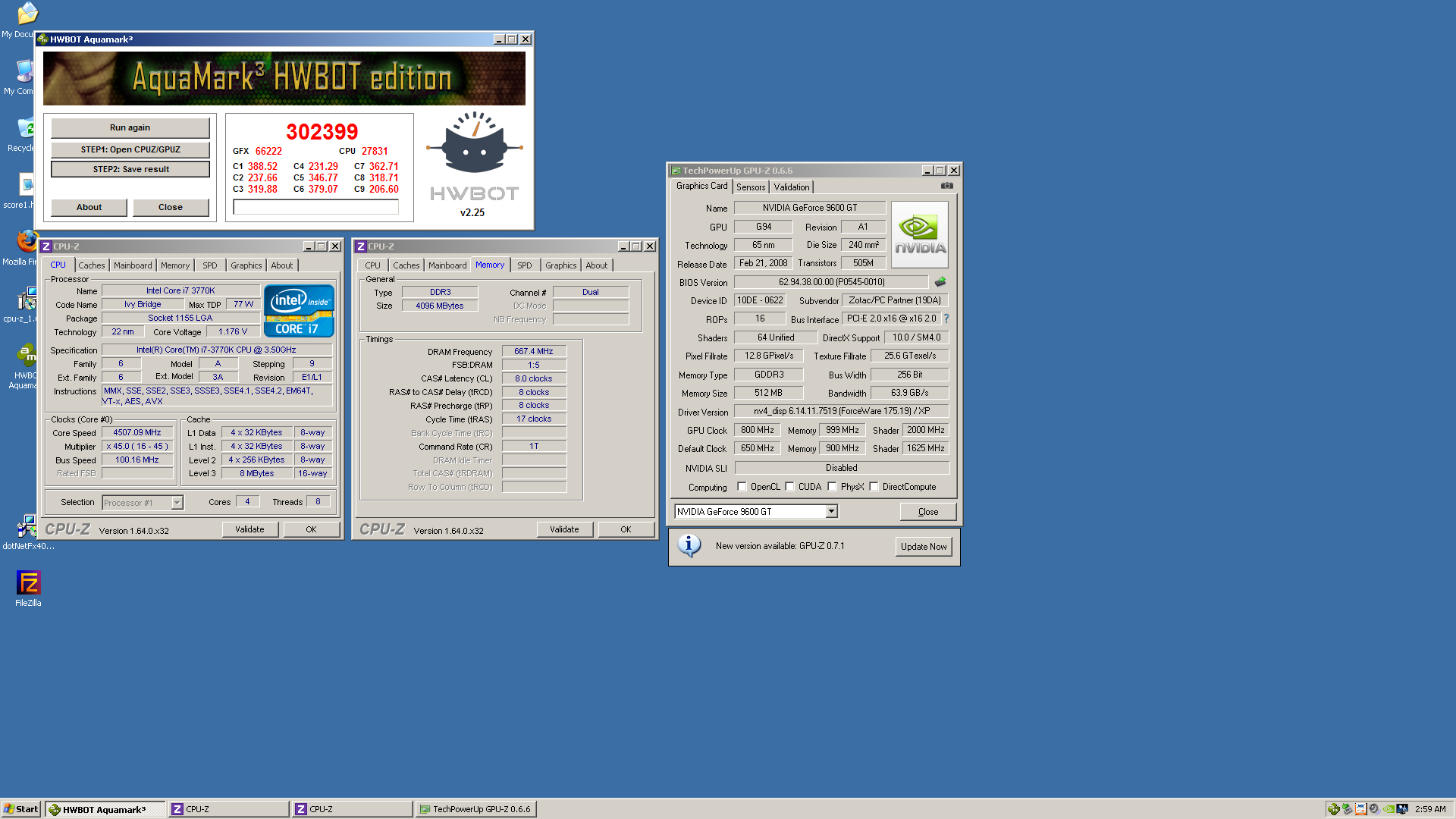This screenshot has width=1456, height=819.
Task: Click STEP2: Save result button
Action: point(130,169)
